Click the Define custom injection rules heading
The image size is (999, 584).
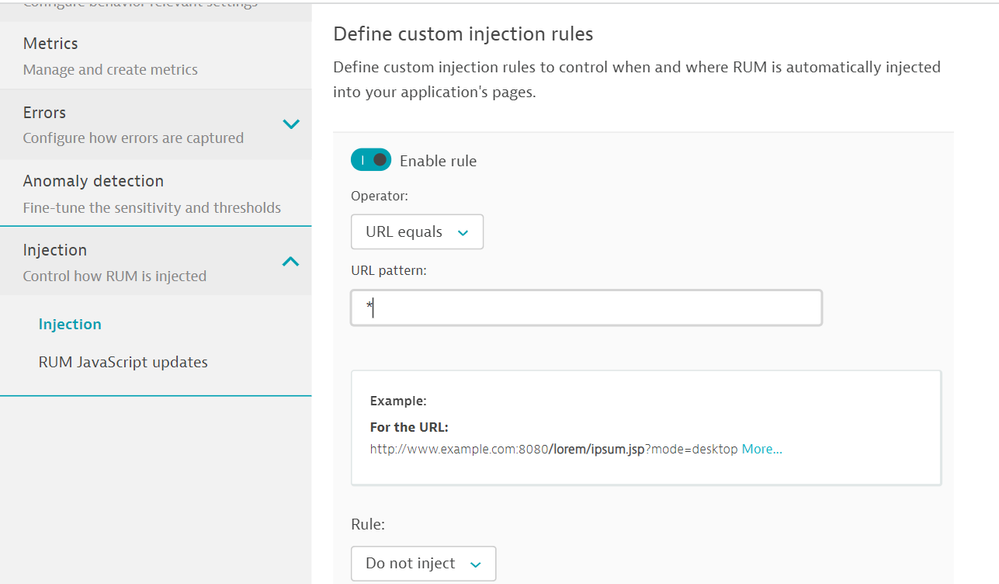(x=463, y=34)
